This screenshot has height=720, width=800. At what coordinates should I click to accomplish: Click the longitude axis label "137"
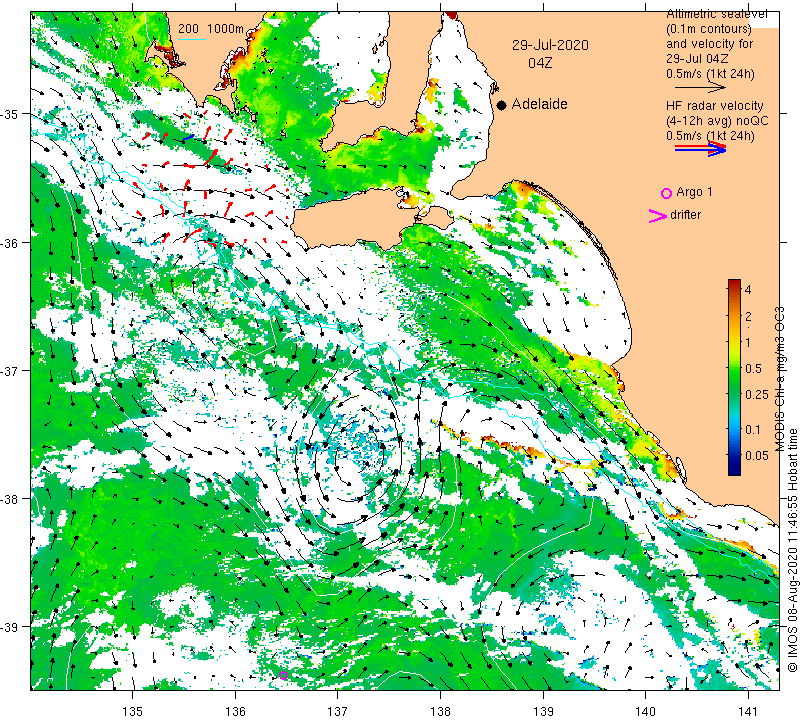tap(338, 711)
